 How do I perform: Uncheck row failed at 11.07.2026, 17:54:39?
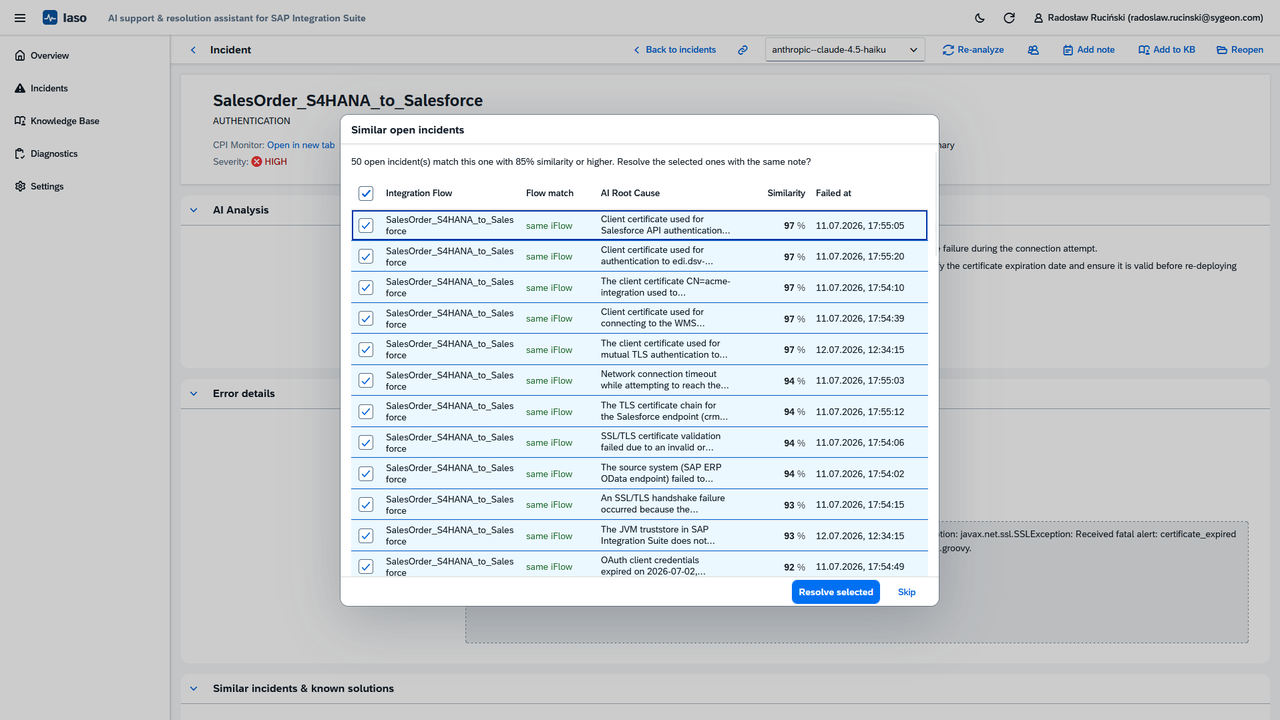tap(366, 318)
